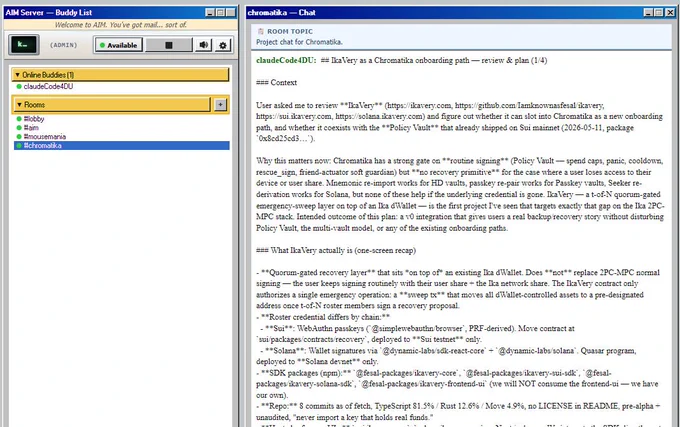Screen dimensions: 680x427
Task: Close the Buddy List window
Action: pos(231,13)
